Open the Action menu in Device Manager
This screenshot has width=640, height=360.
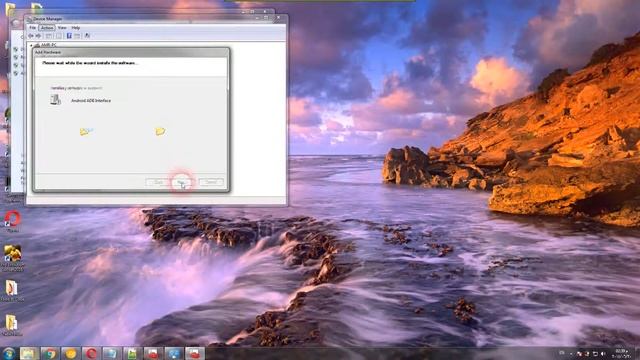47,28
